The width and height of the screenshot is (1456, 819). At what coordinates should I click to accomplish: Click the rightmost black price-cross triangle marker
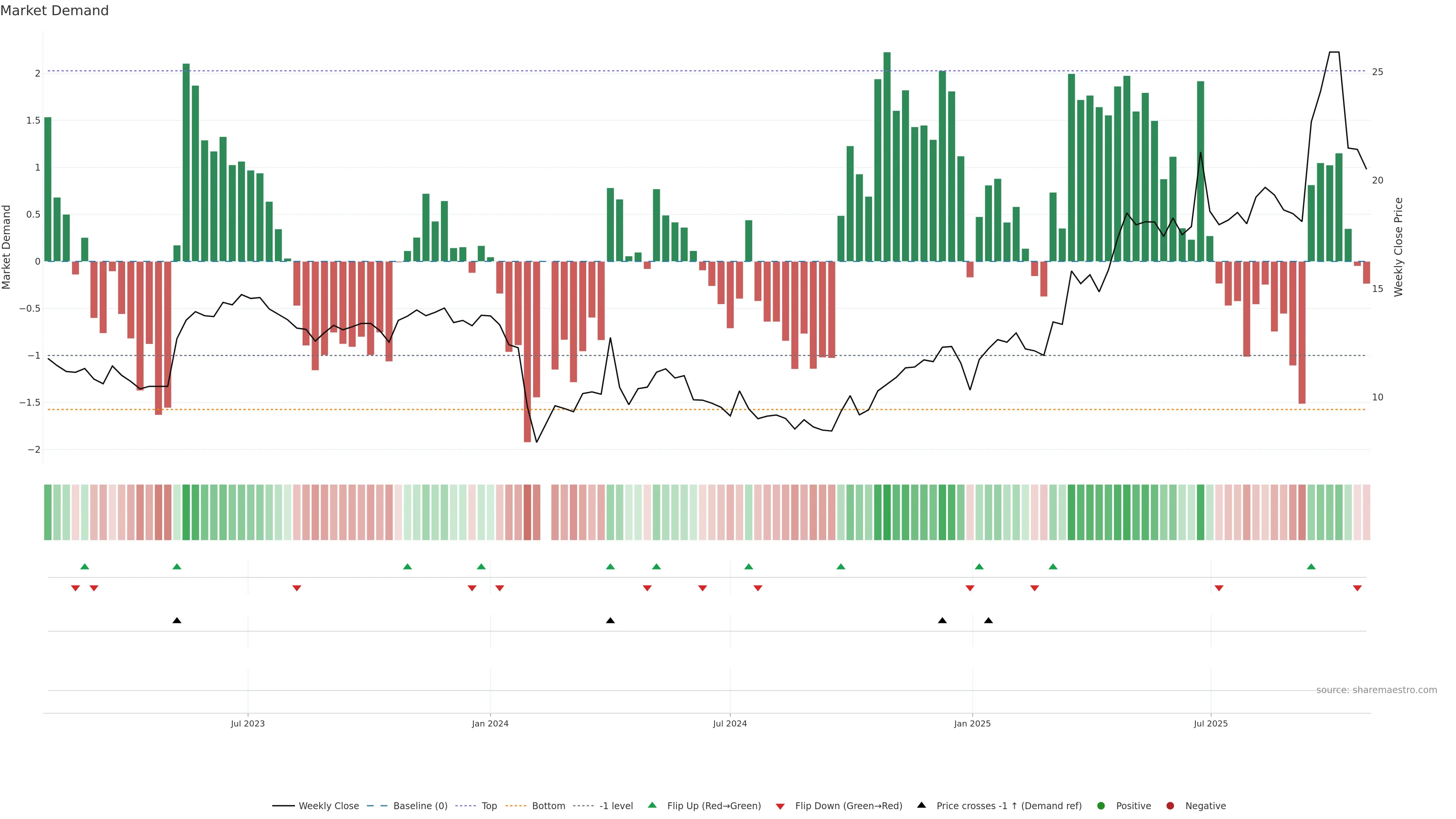tap(988, 621)
